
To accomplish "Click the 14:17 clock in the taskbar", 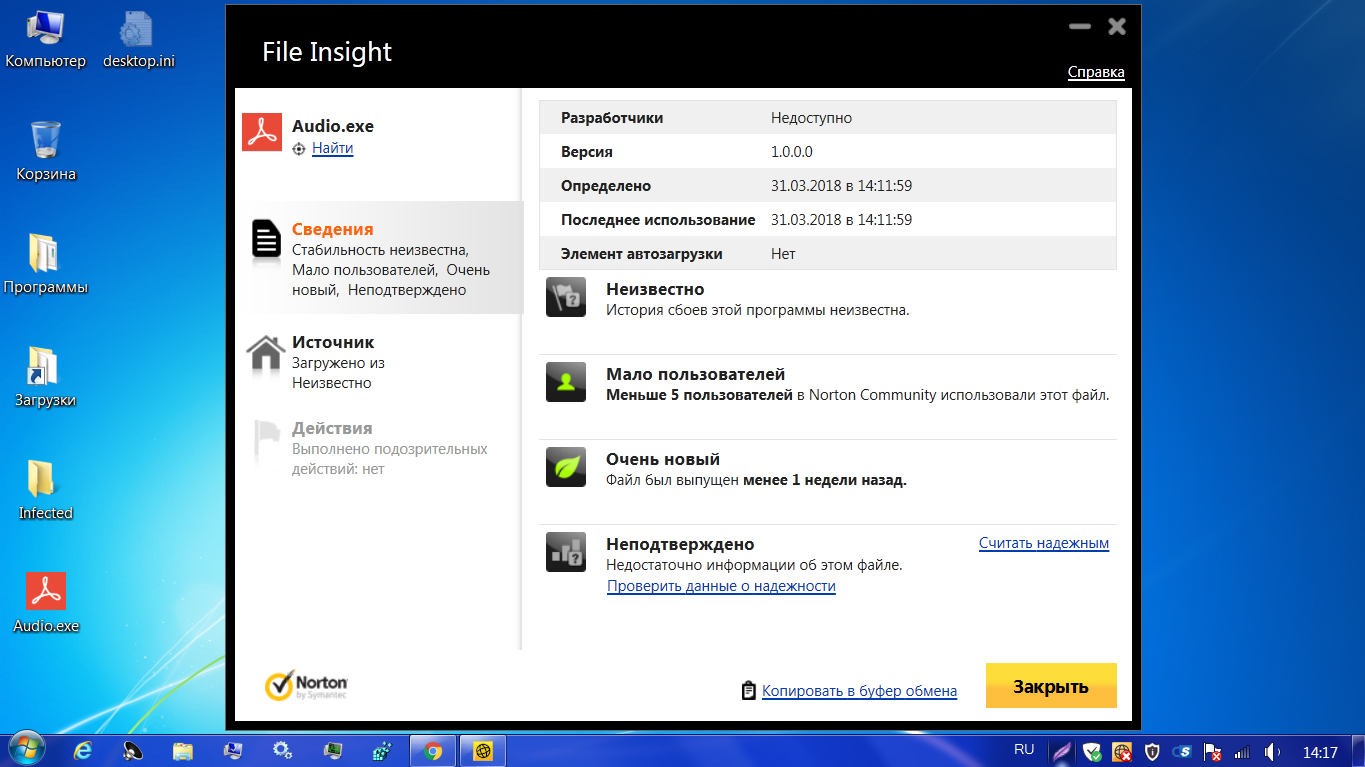I will coord(1320,751).
